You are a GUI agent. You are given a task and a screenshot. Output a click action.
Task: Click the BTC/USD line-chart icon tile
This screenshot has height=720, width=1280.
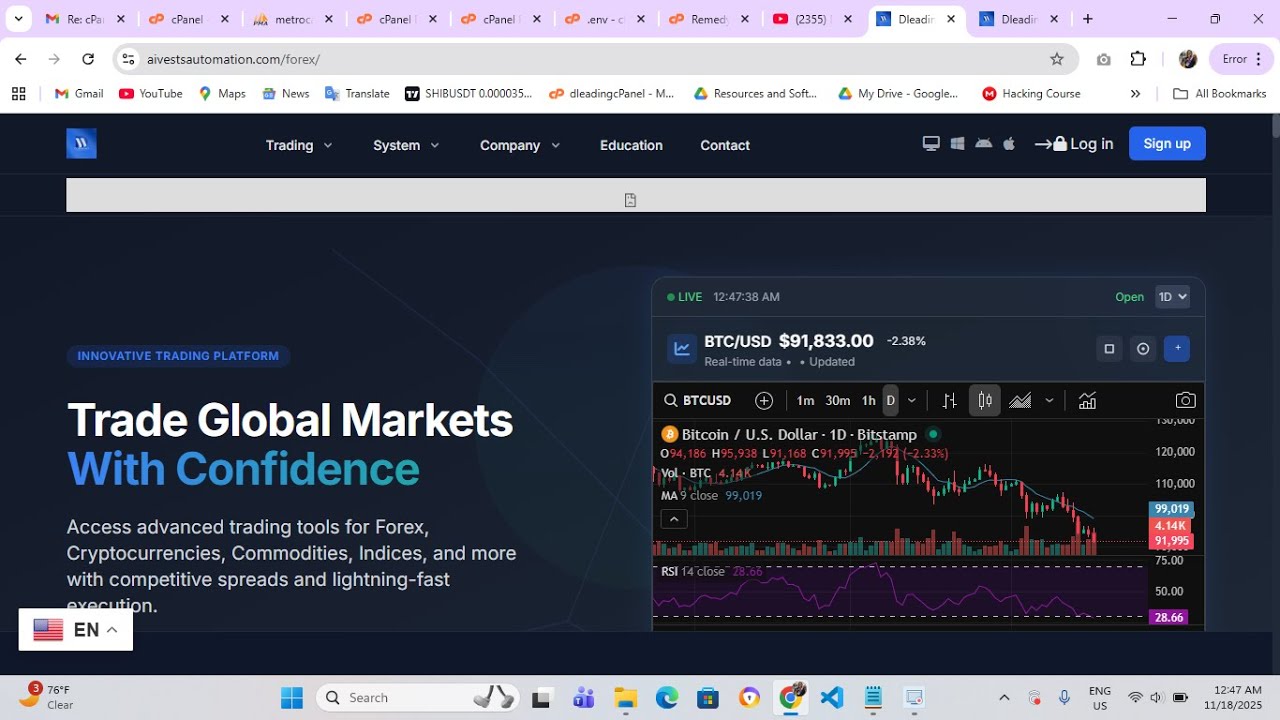click(x=682, y=349)
